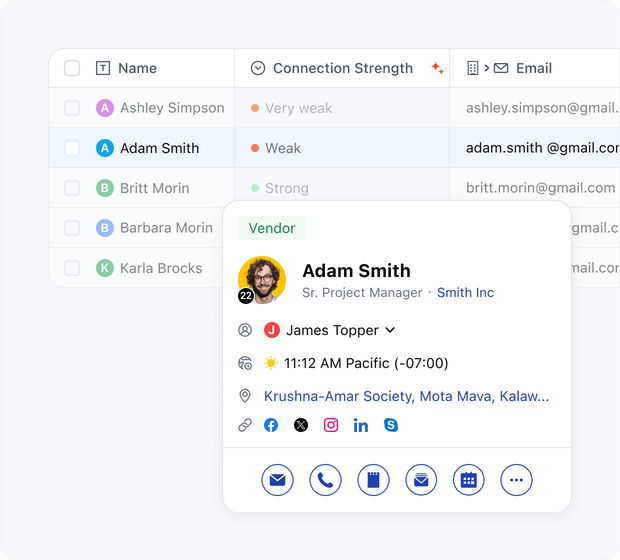Open the Krushna-Amar Society address link
The image size is (620, 560).
click(x=406, y=396)
